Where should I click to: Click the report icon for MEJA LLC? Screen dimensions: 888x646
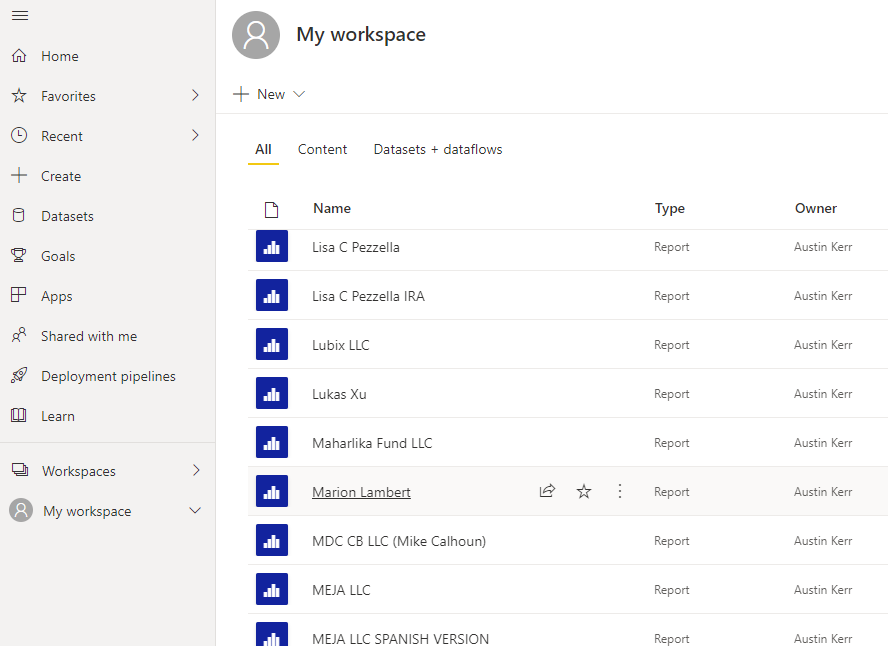272,589
